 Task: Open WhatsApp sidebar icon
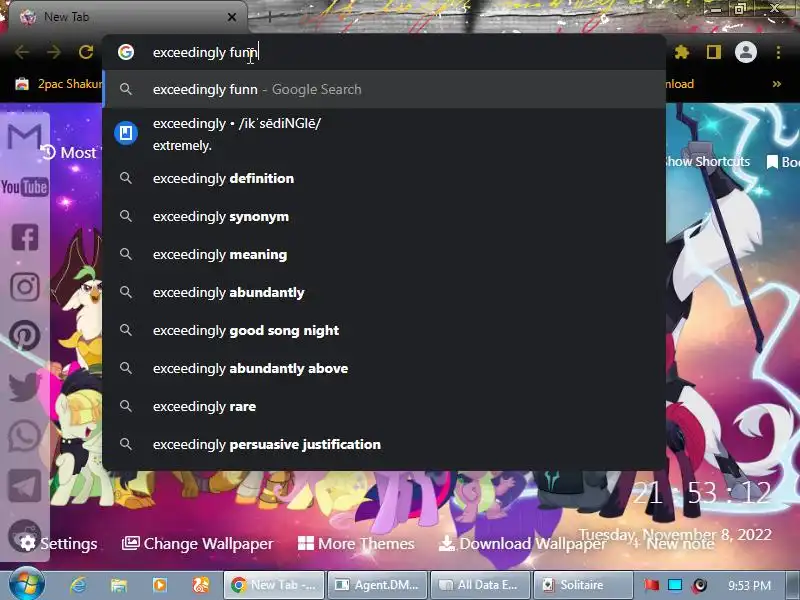[24, 436]
